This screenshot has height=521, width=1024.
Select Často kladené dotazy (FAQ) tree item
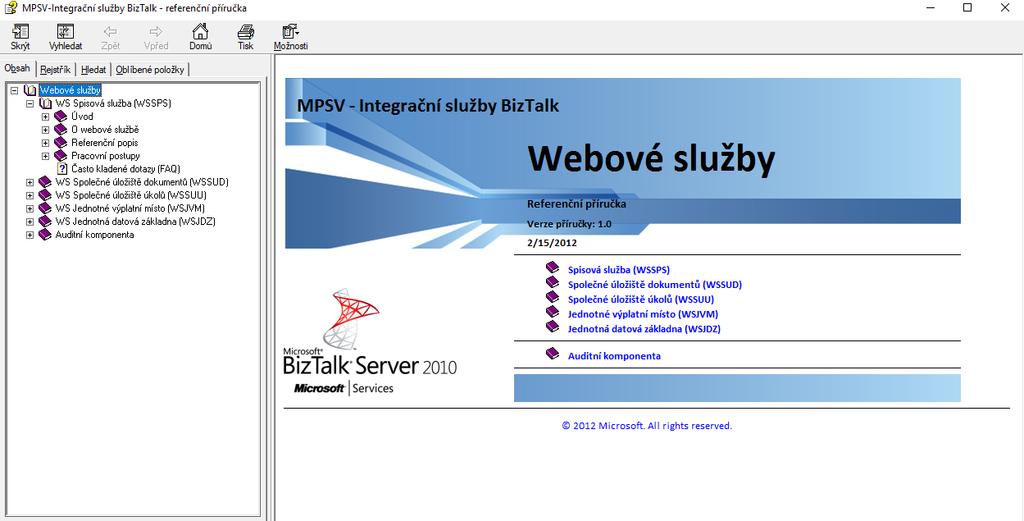tap(126, 169)
